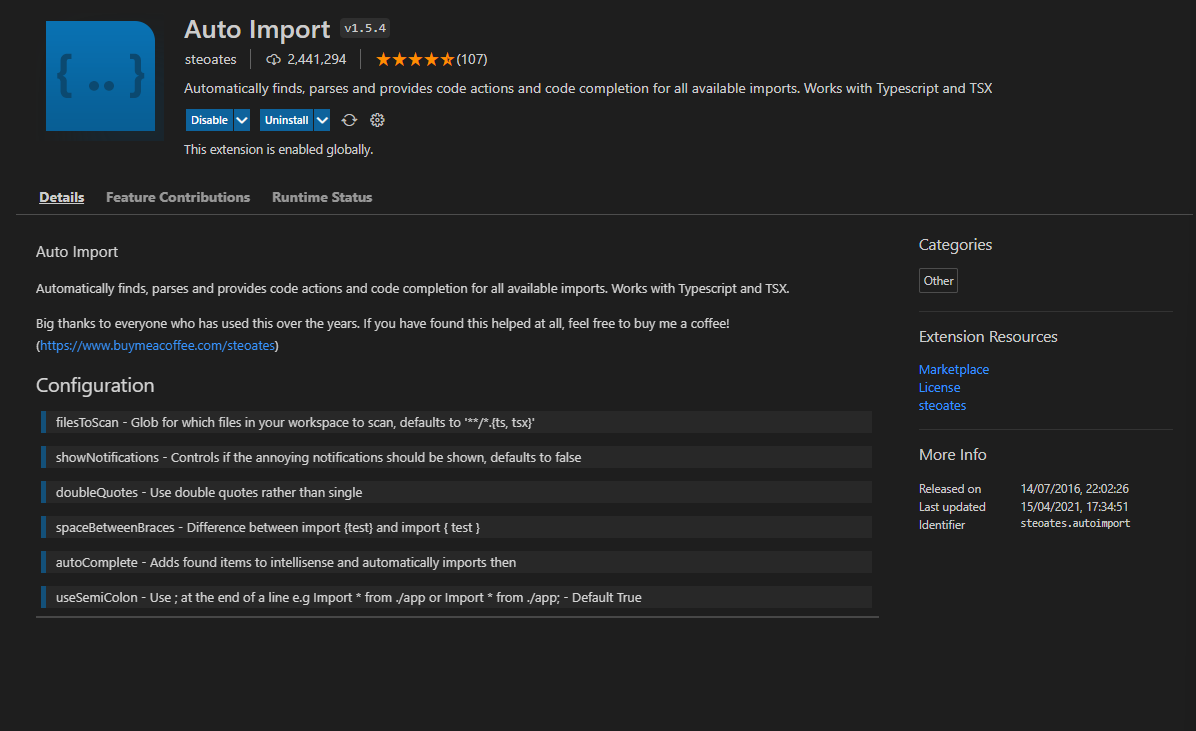Expand the v1.5.4 version badge
This screenshot has height=731, width=1196.
(364, 28)
